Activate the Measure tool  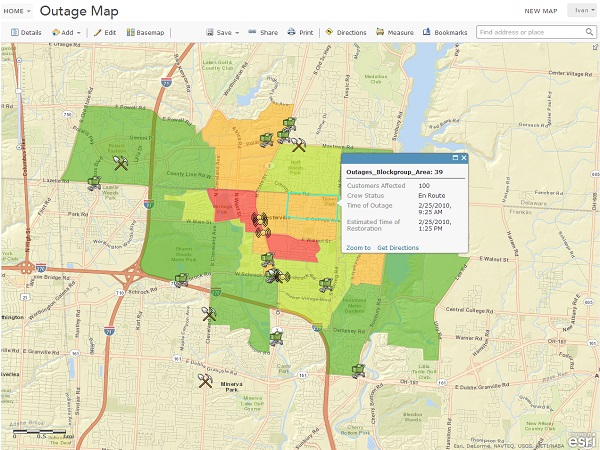pyautogui.click(x=395, y=33)
